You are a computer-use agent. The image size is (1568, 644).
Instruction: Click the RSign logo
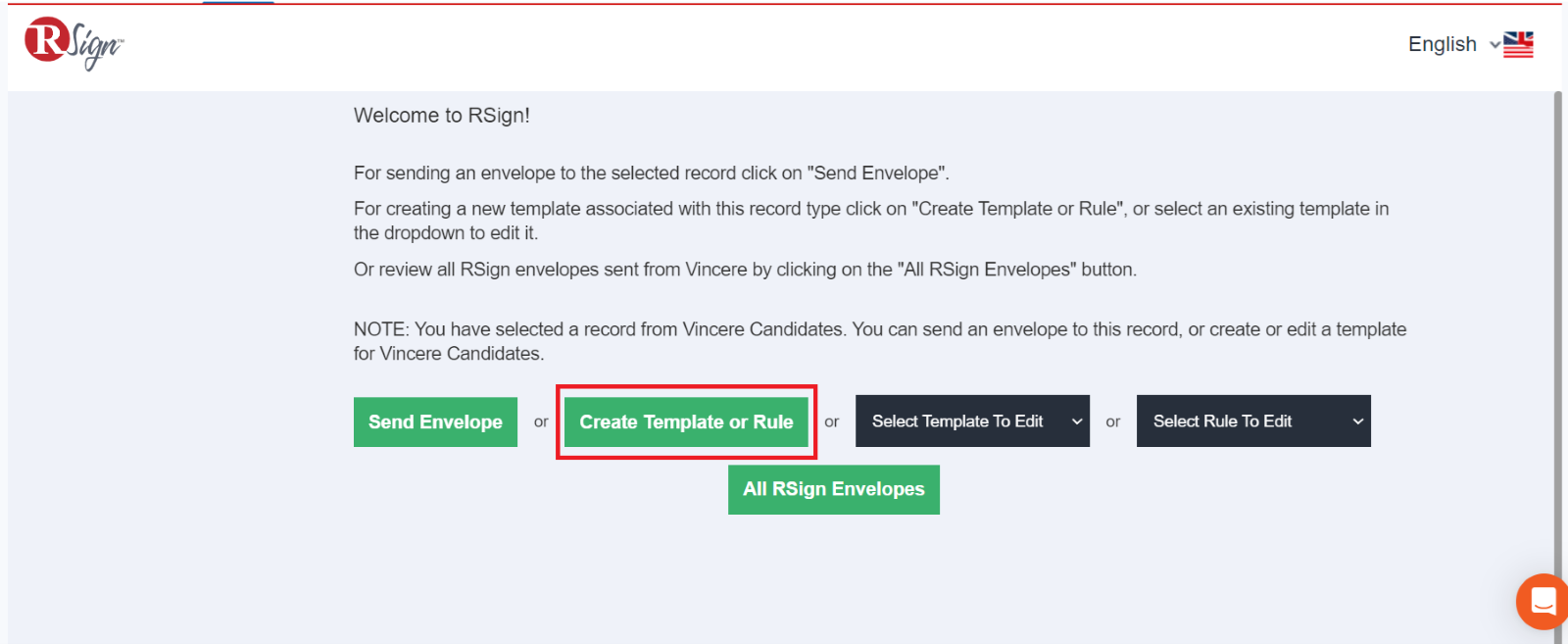(x=74, y=43)
